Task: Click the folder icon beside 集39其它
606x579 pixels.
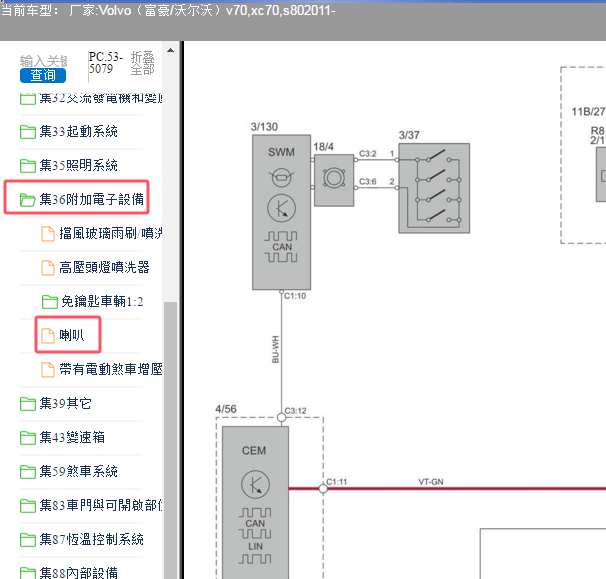Action: pyautogui.click(x=28, y=404)
